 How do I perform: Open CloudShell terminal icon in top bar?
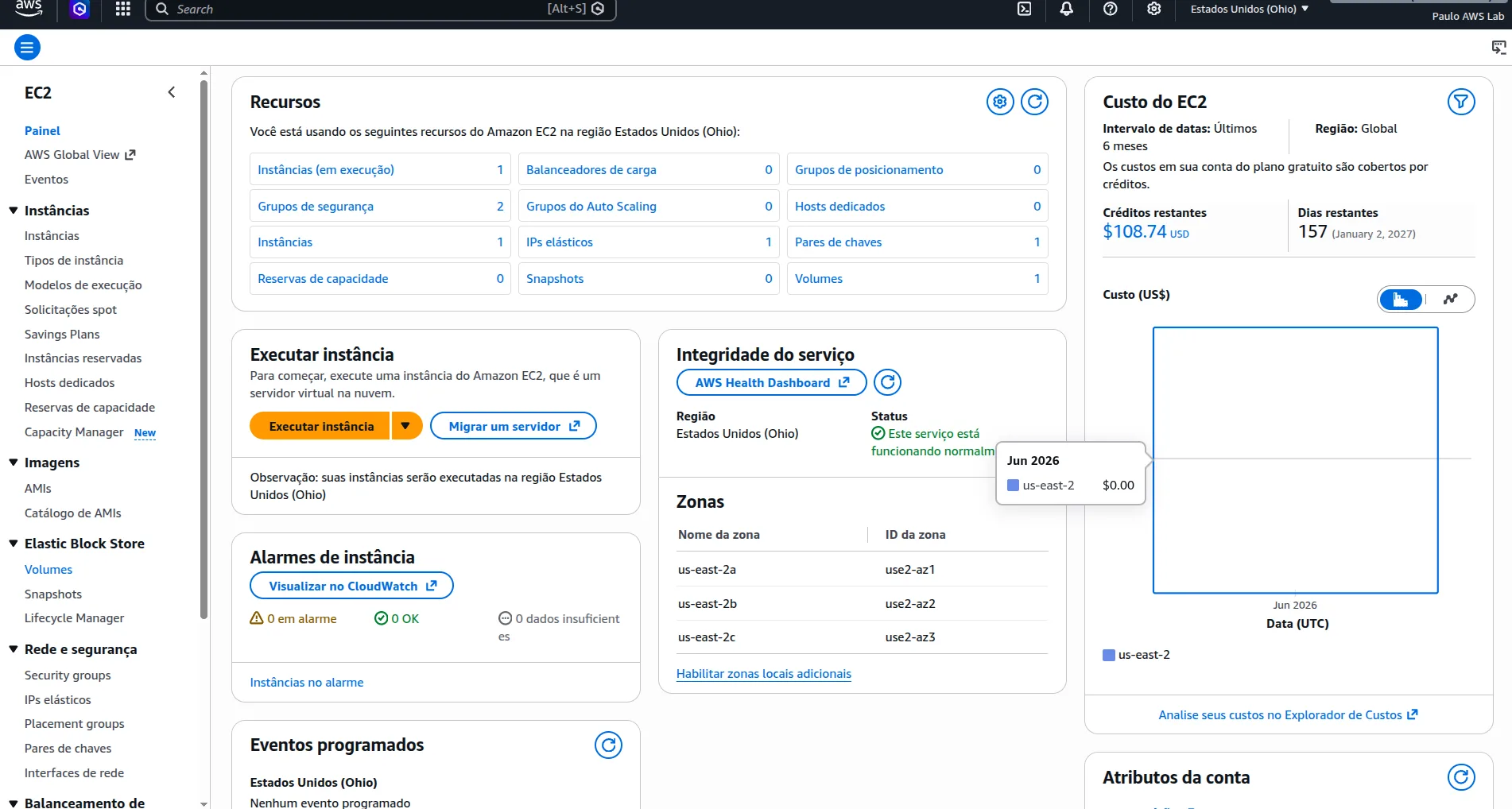click(1025, 9)
